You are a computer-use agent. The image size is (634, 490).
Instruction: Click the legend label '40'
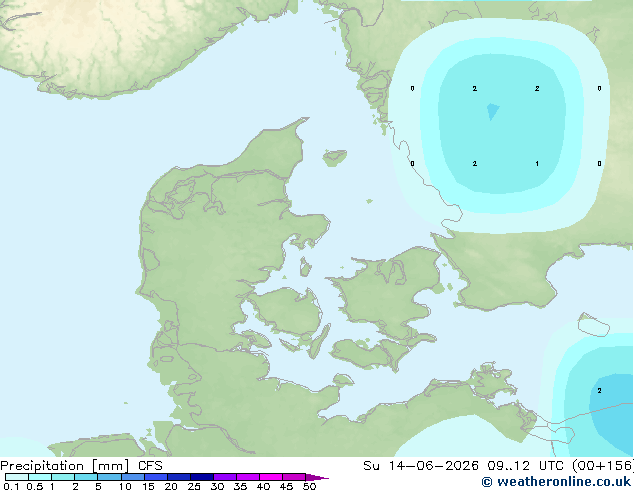pyautogui.click(x=263, y=486)
